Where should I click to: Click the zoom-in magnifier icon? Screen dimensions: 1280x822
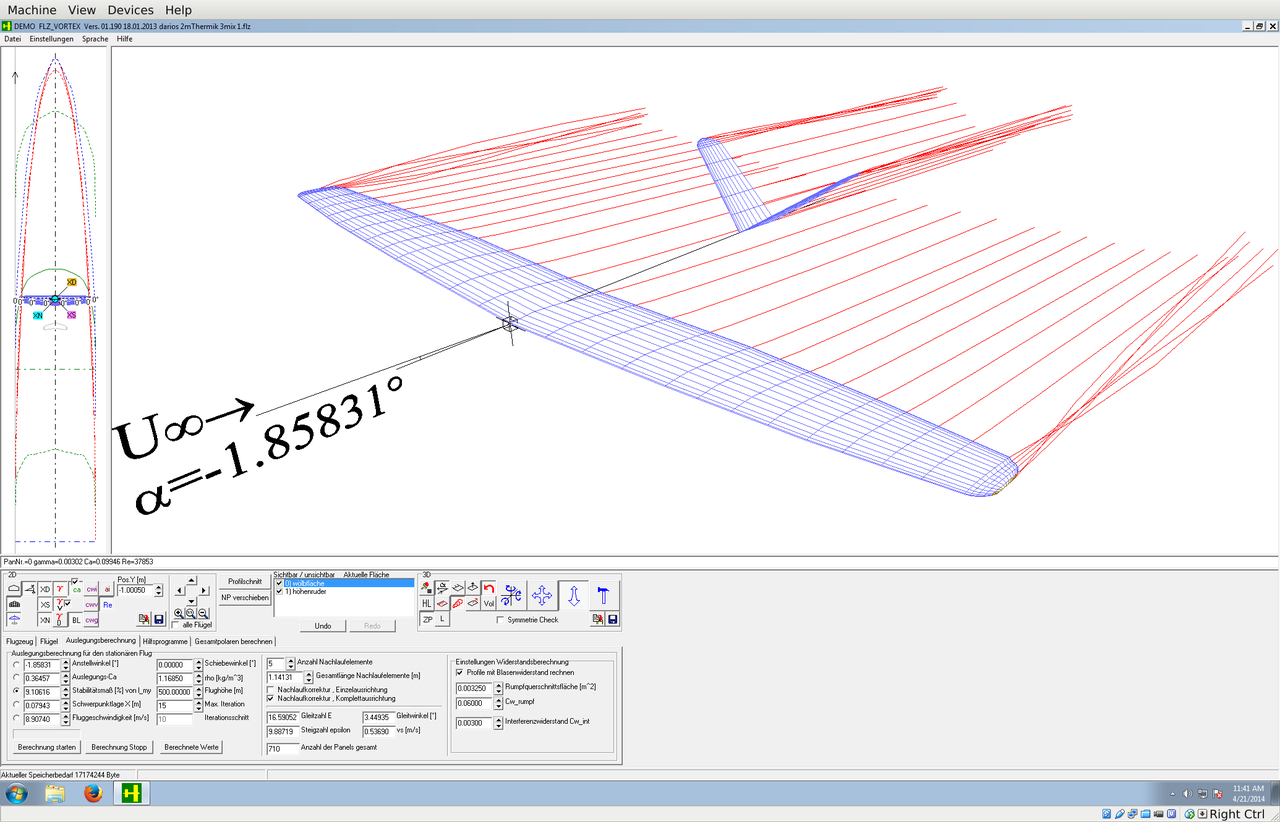(x=178, y=613)
